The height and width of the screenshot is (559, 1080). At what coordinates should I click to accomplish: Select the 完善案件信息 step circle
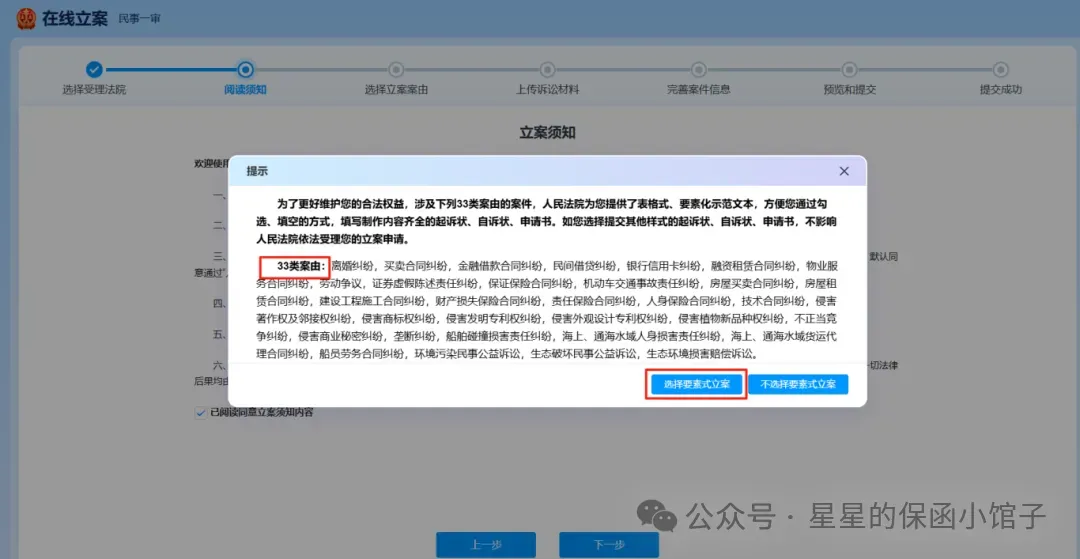698,69
